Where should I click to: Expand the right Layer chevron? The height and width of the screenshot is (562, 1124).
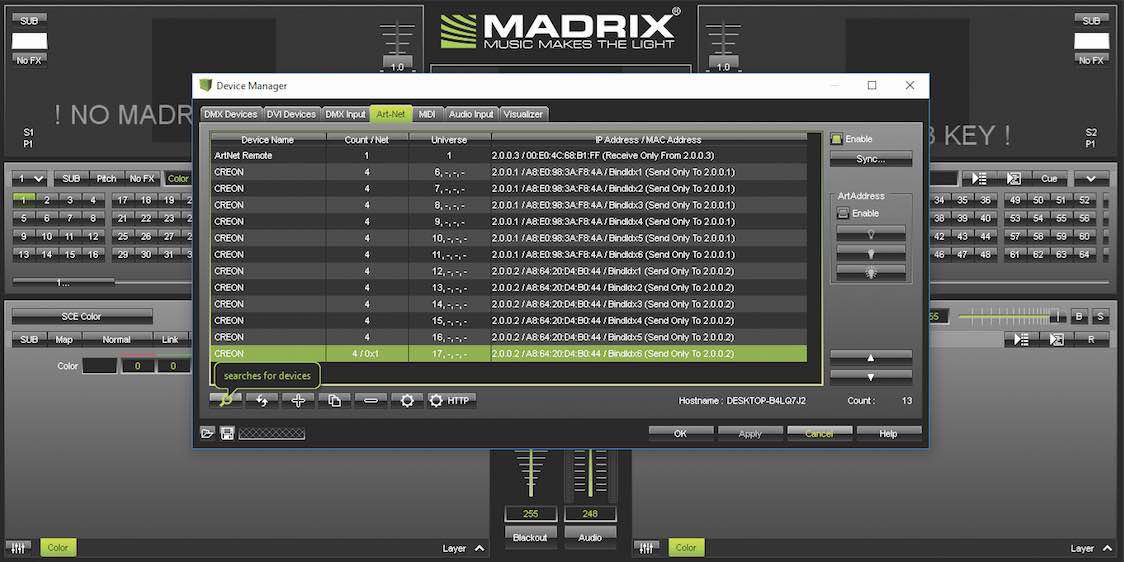point(1108,548)
